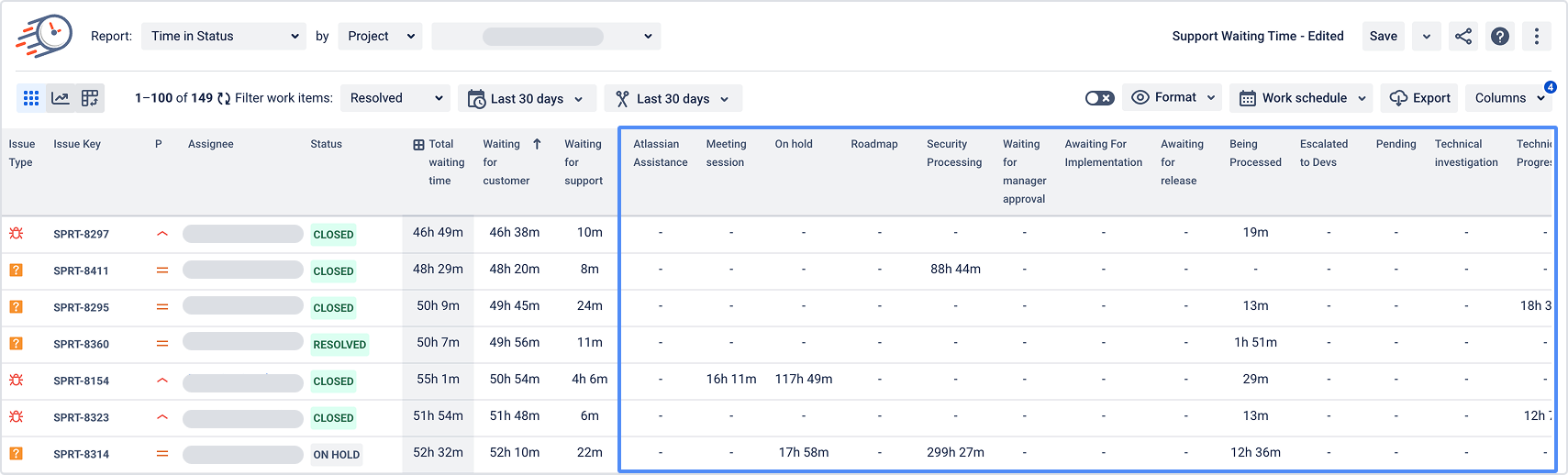
Task: Sort by Waiting for customer arrow
Action: point(537,144)
